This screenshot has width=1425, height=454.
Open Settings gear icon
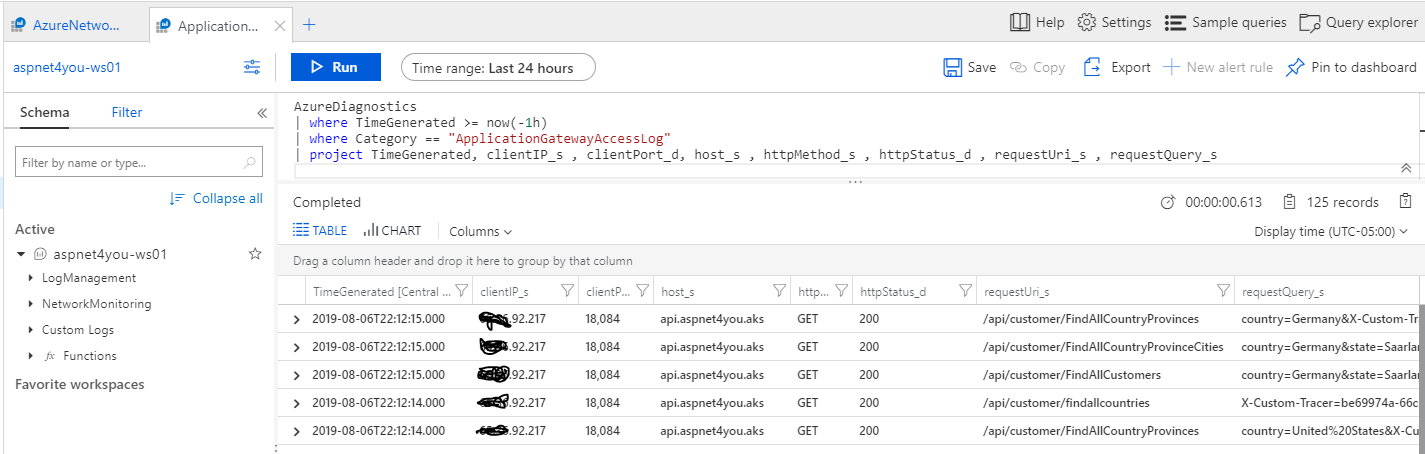1086,22
